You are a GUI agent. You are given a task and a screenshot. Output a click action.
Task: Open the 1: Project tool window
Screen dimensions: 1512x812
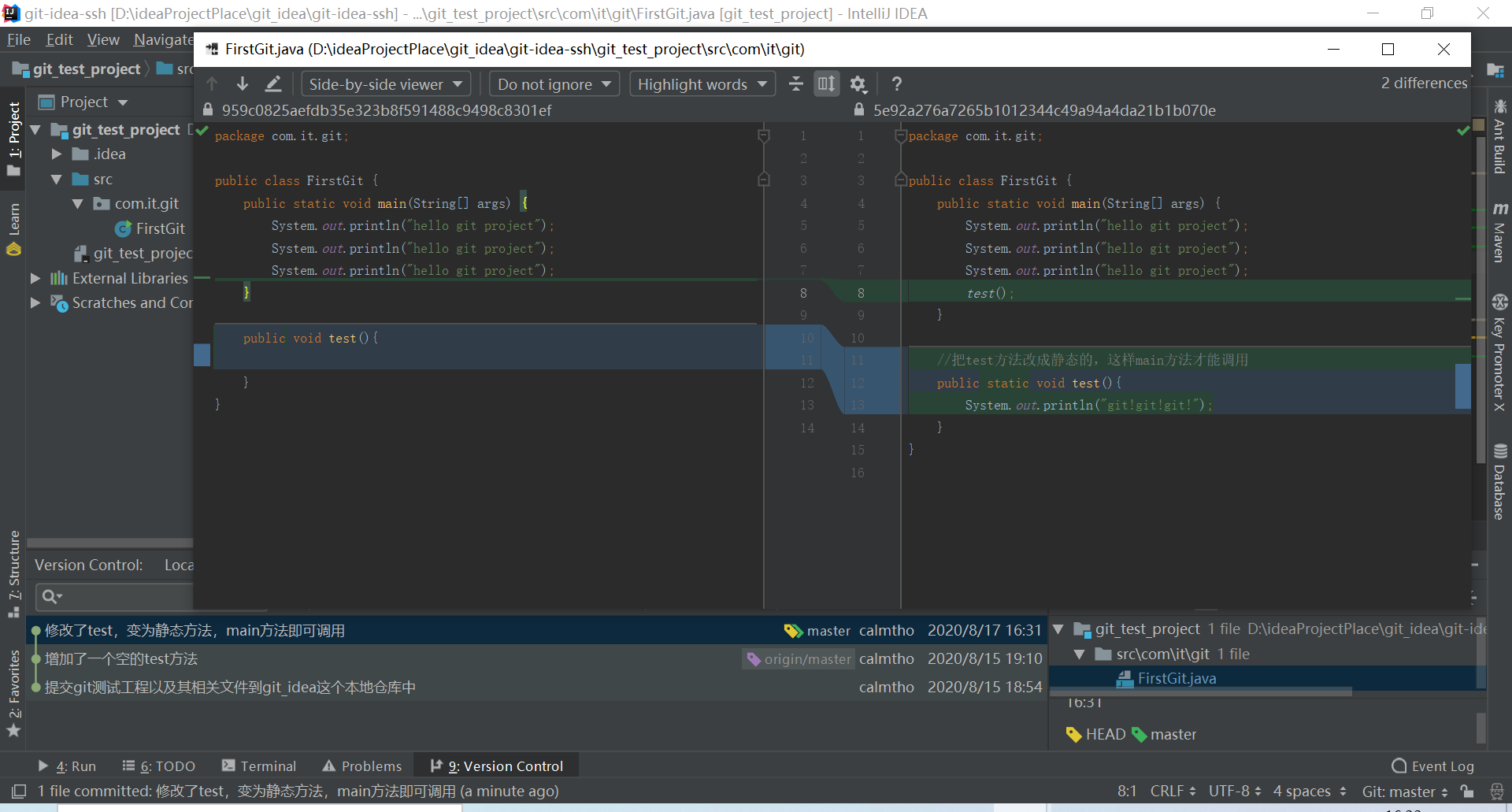13,139
